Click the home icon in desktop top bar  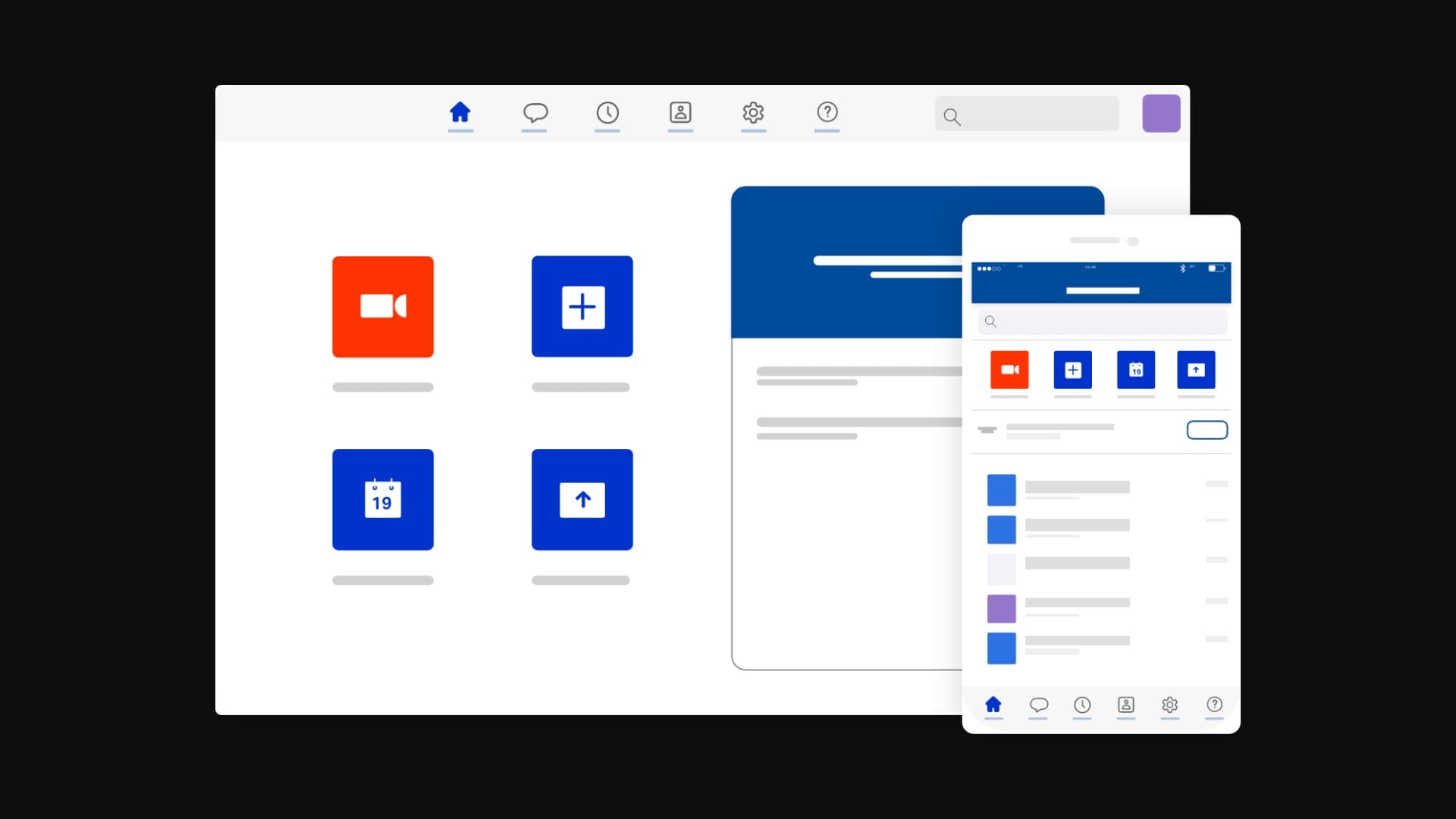tap(460, 113)
